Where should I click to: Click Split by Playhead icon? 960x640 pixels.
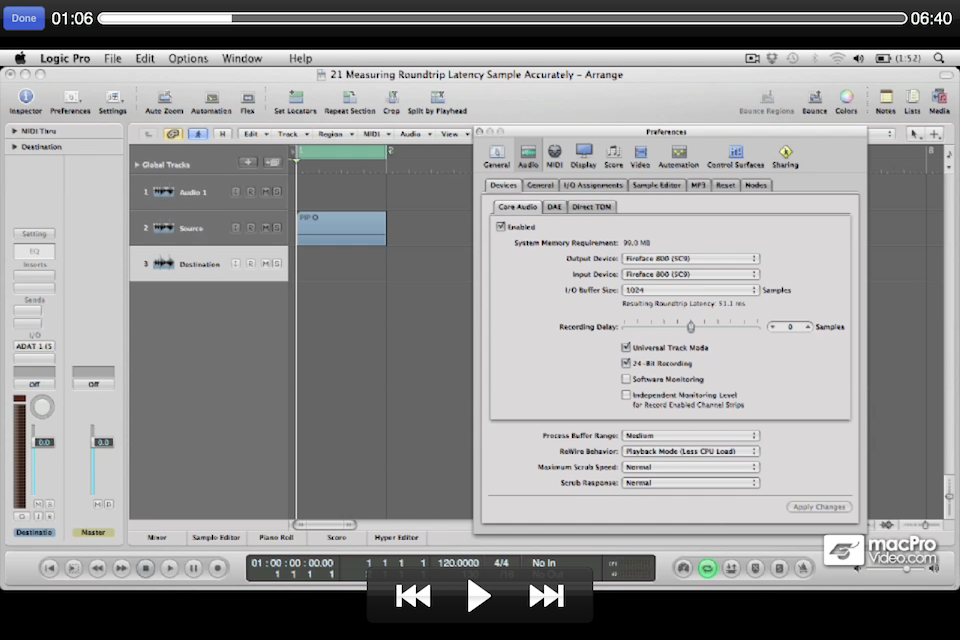437,101
